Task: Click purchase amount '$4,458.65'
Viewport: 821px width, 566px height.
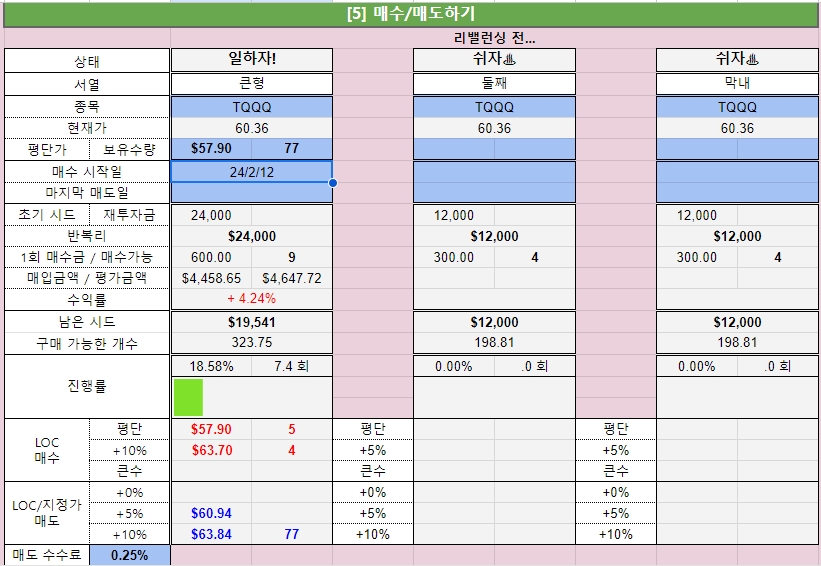Action: click(211, 278)
